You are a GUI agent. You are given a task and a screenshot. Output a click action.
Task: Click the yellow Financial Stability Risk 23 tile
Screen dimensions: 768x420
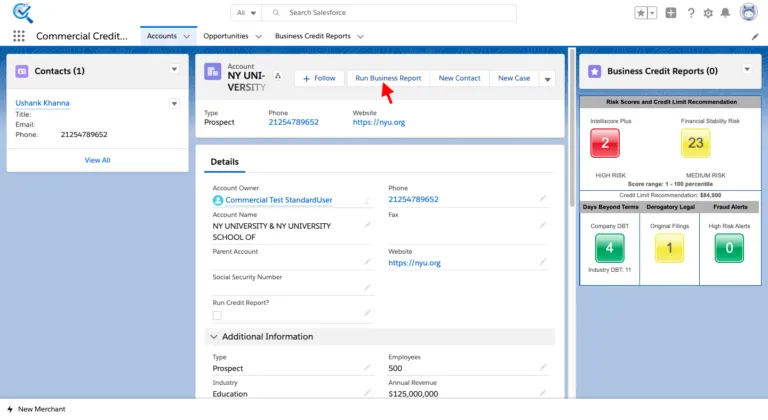[696, 143]
